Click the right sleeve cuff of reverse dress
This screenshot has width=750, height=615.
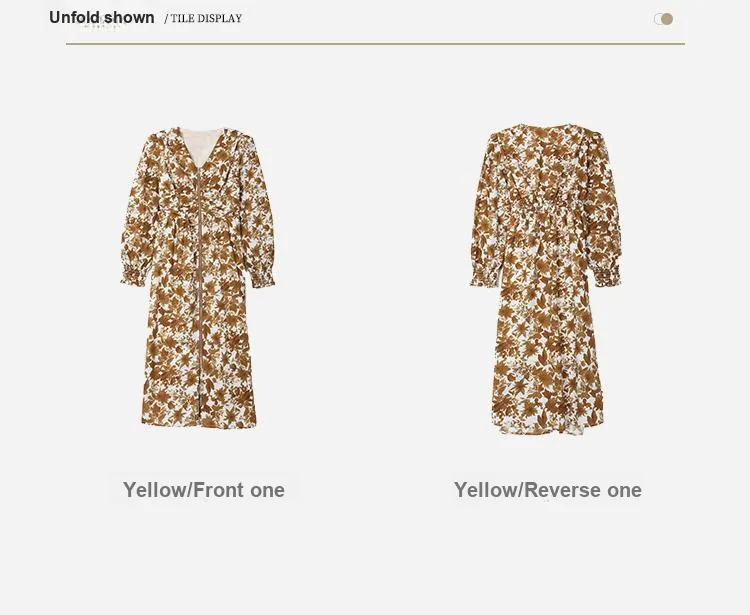pyautogui.click(x=607, y=277)
